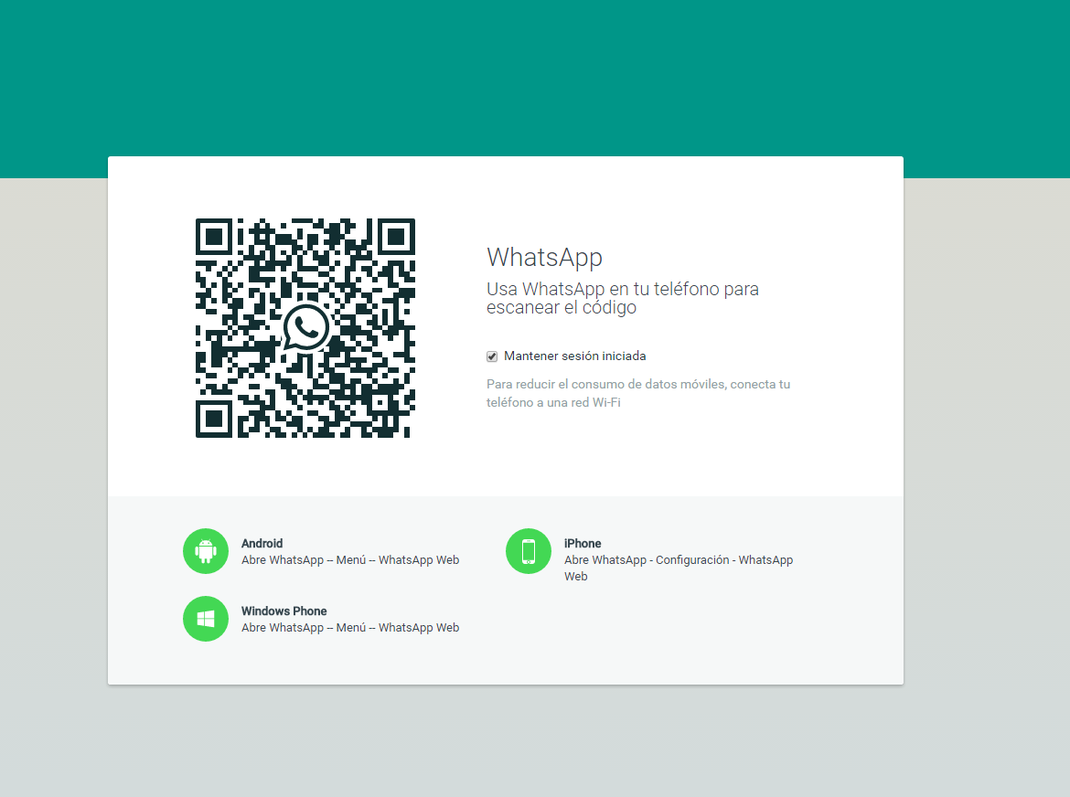Screen dimensions: 1070x797
Task: Click the green iPhone device icon
Action: (528, 551)
